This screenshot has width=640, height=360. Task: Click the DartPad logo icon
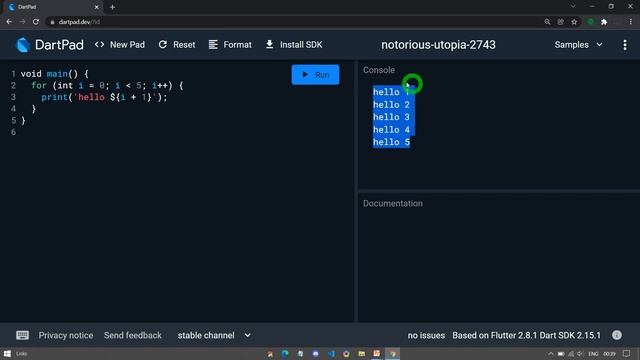[x=22, y=45]
